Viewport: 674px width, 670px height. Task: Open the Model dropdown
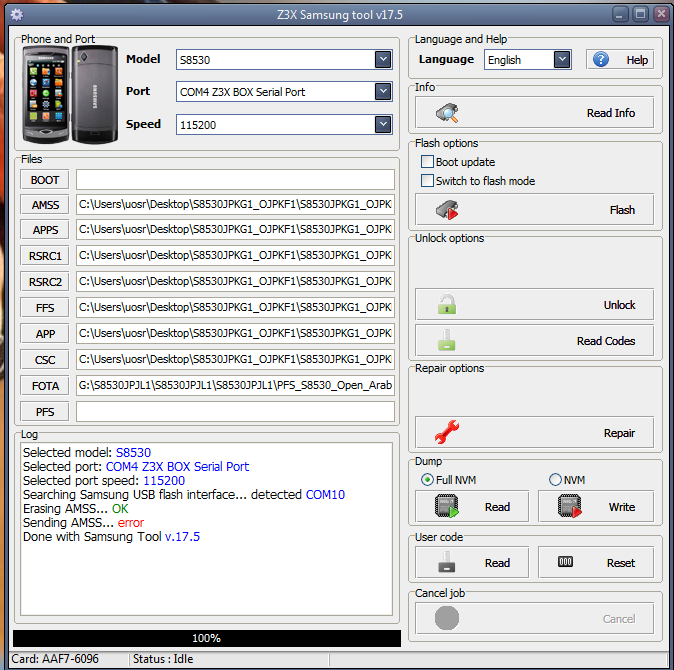[x=383, y=59]
